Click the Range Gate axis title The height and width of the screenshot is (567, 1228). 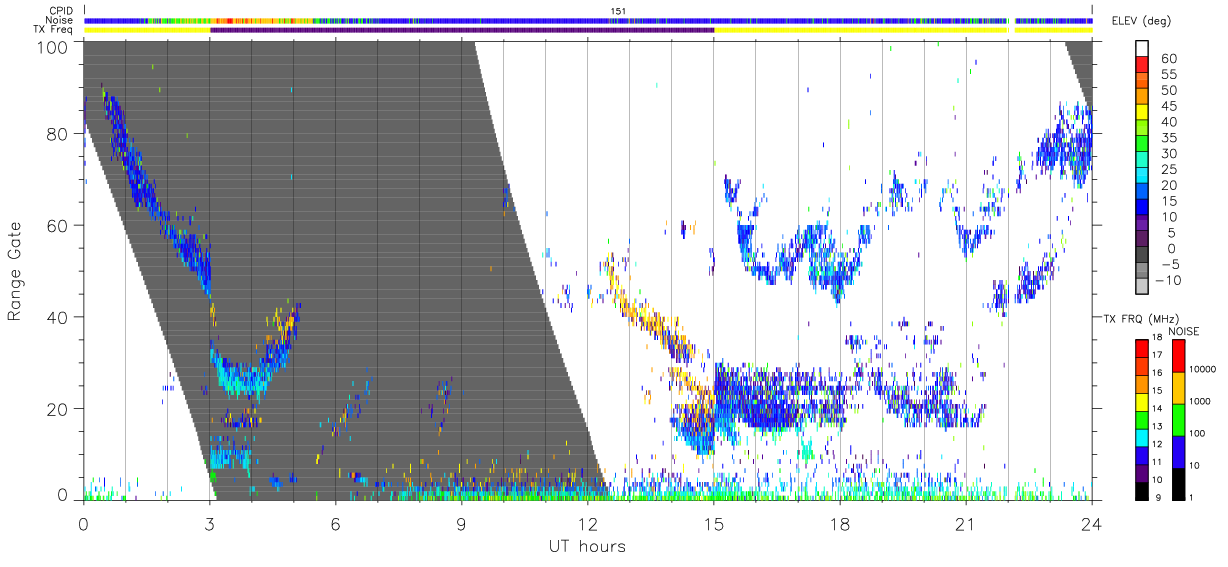click(x=16, y=270)
